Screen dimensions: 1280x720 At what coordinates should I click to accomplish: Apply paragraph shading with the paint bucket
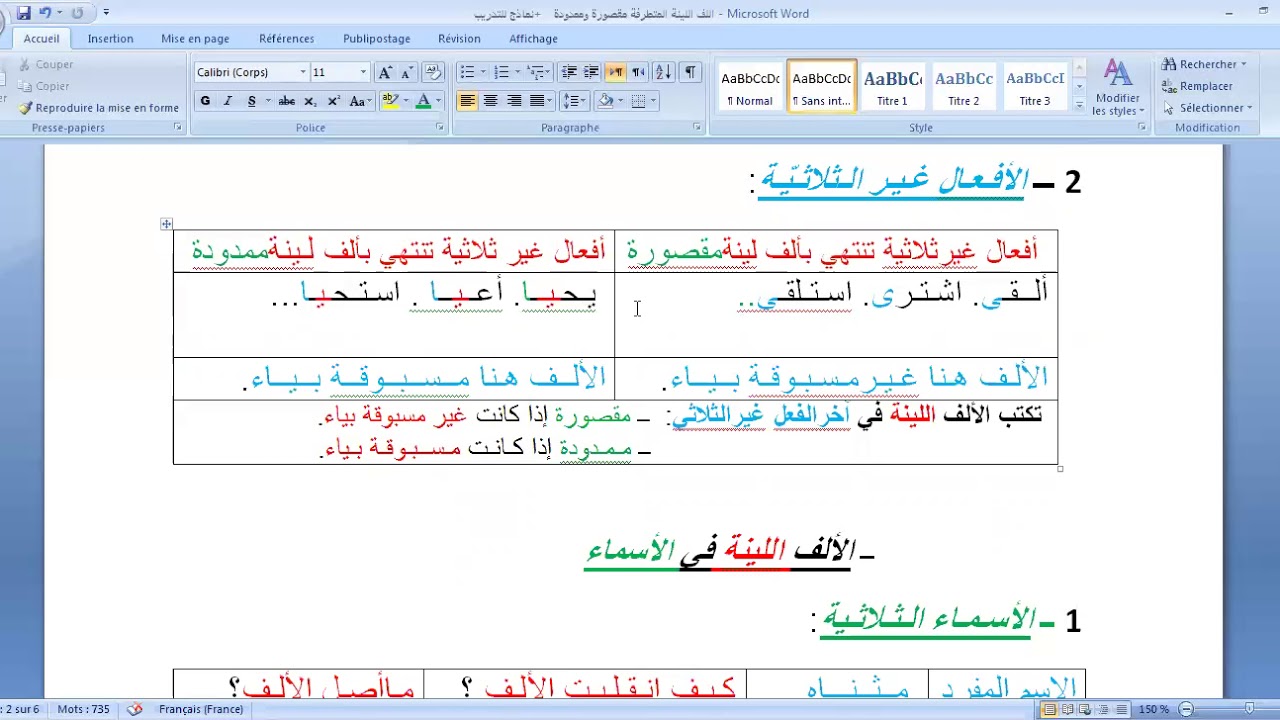pos(604,101)
